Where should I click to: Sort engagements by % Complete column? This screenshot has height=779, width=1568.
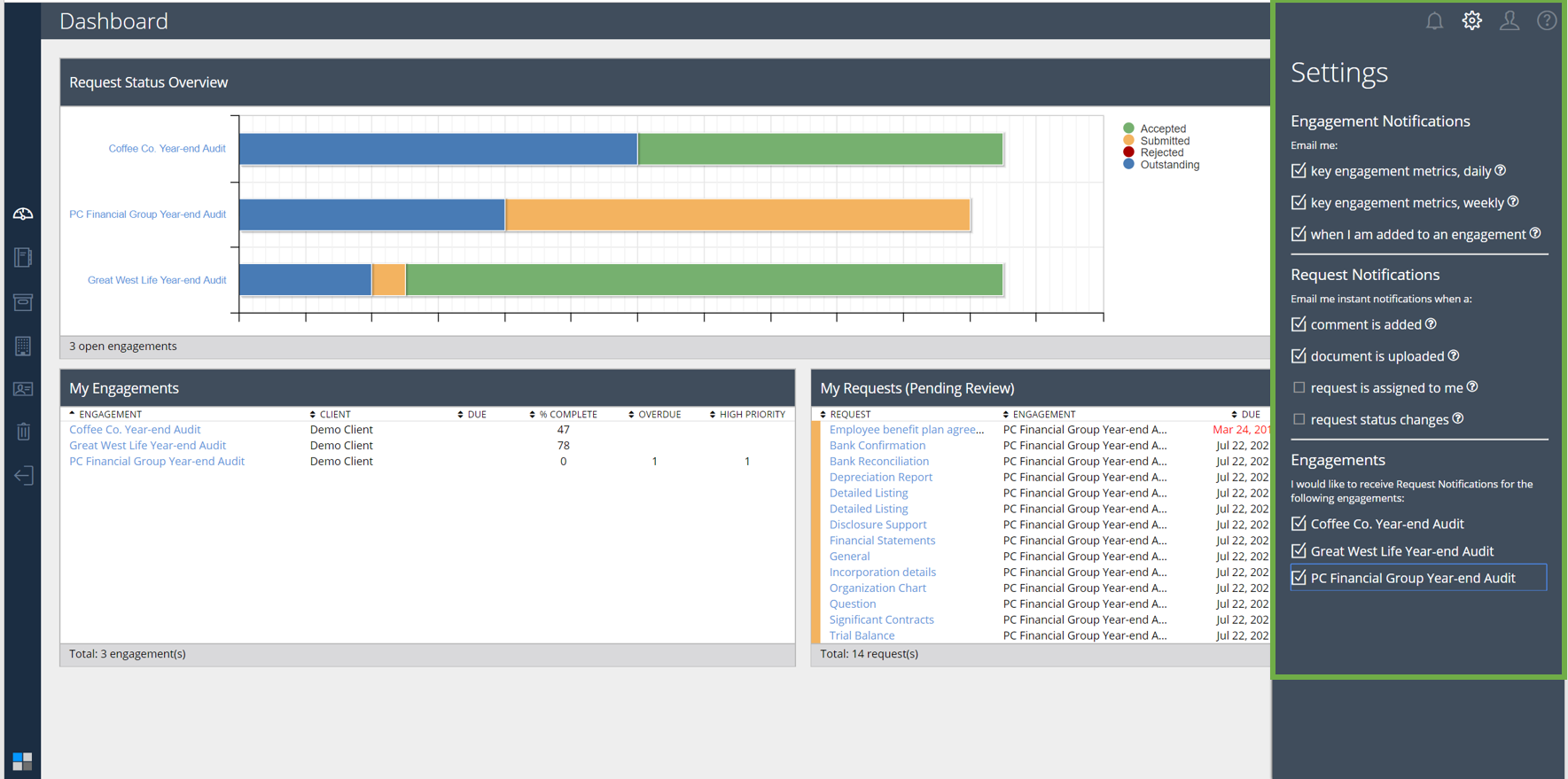(x=567, y=414)
